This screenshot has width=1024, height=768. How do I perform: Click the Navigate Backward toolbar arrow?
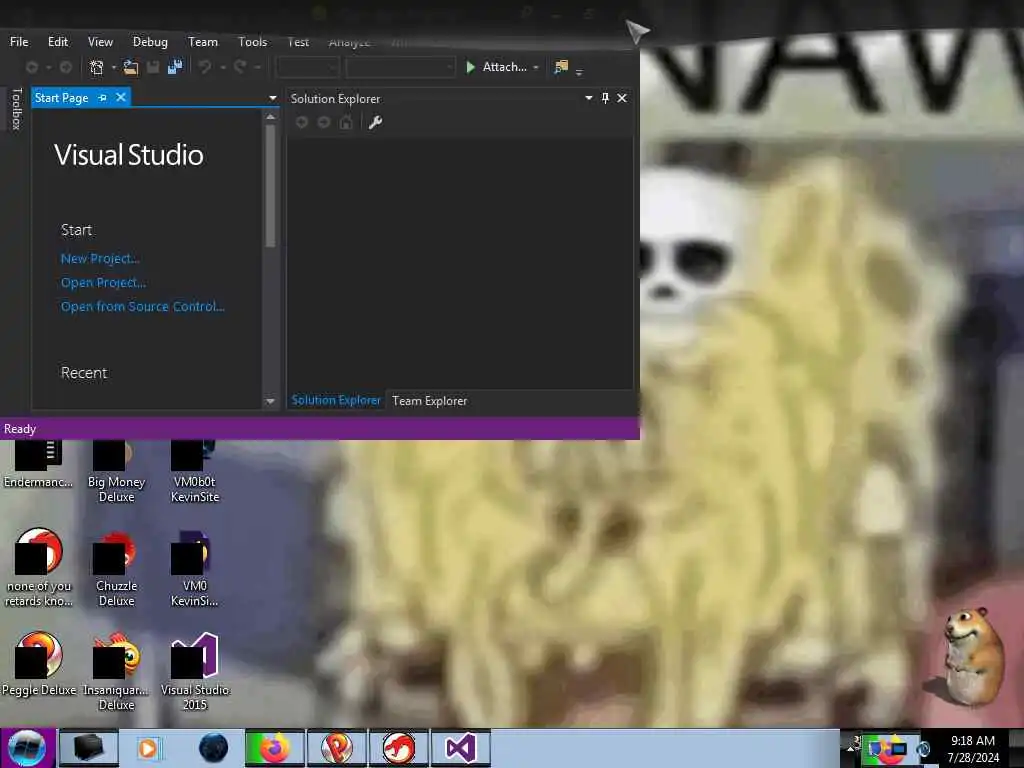pos(31,67)
